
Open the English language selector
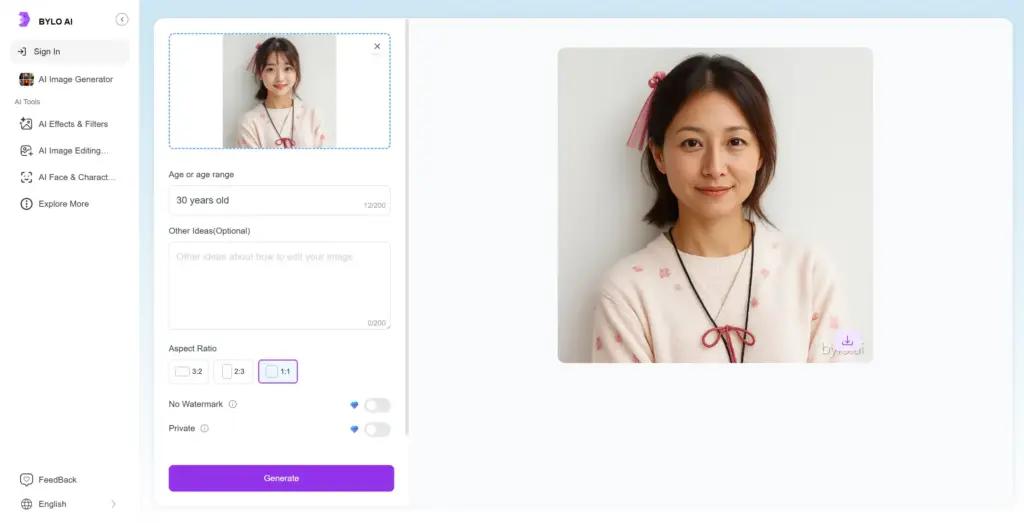pyautogui.click(x=68, y=504)
